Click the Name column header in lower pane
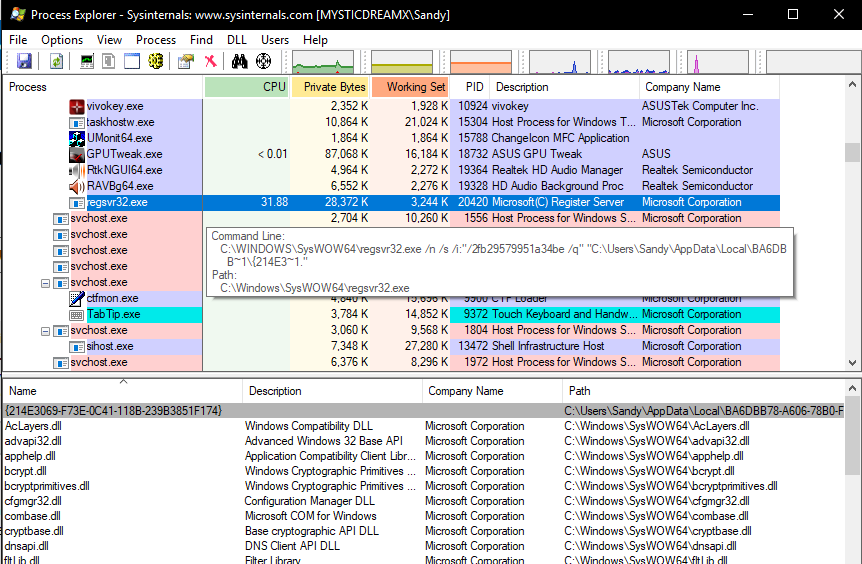Image resolution: width=862 pixels, height=564 pixels. pyautogui.click(x=123, y=391)
